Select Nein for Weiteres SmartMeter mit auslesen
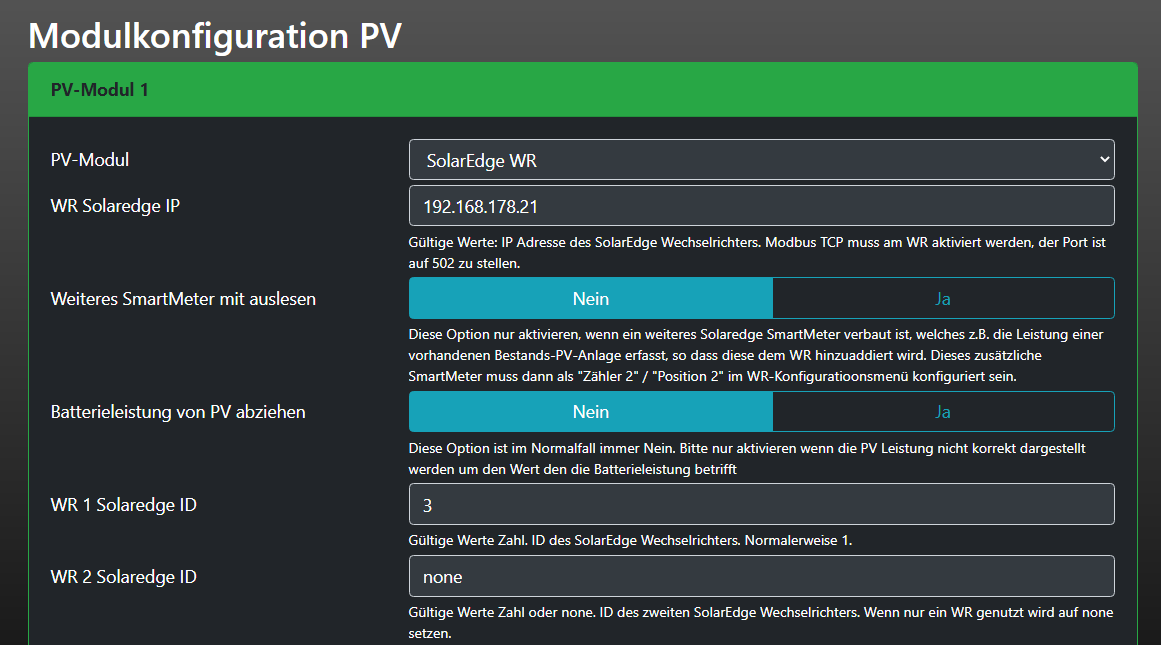Viewport: 1161px width, 645px height. (x=591, y=298)
